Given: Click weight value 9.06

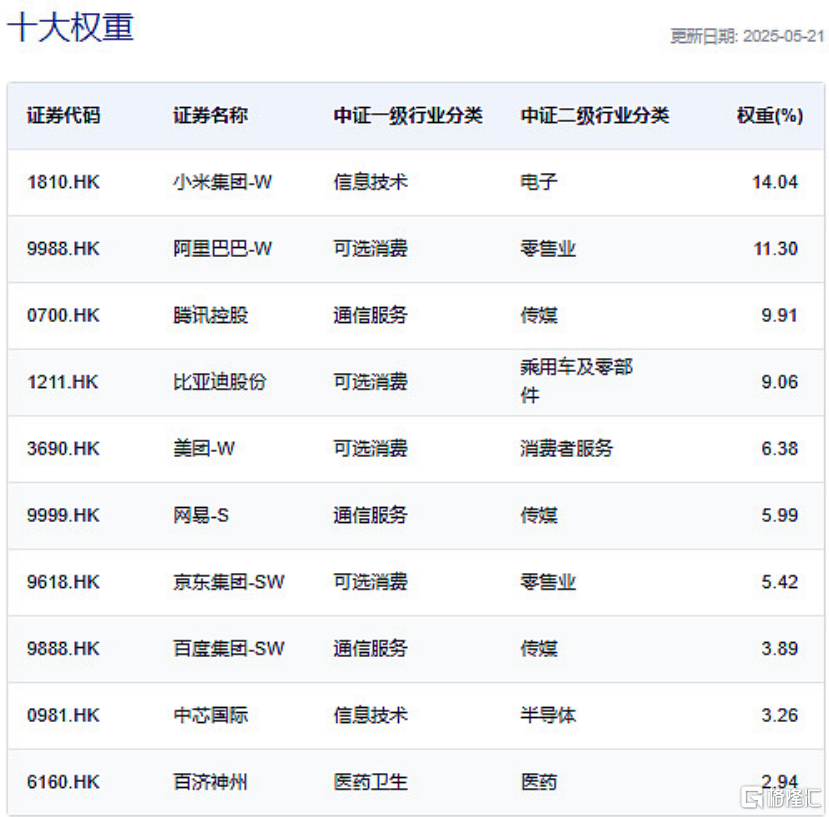Looking at the screenshot, I should pos(779,382).
